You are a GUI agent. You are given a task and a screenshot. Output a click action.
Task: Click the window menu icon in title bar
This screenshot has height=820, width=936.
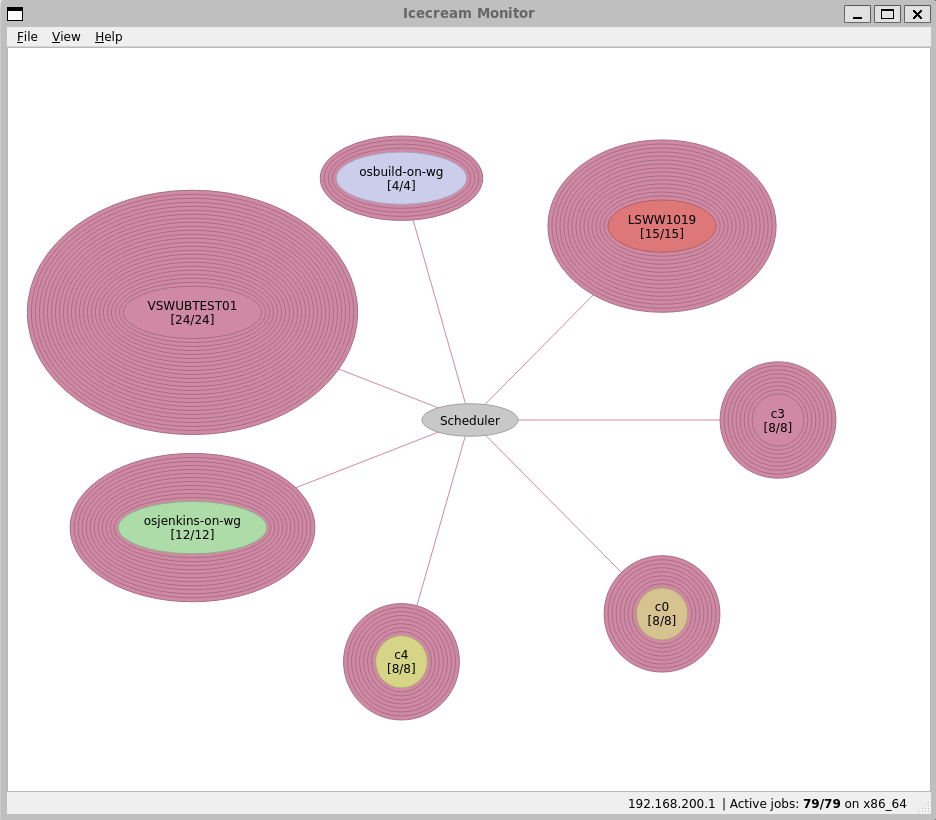click(x=15, y=14)
